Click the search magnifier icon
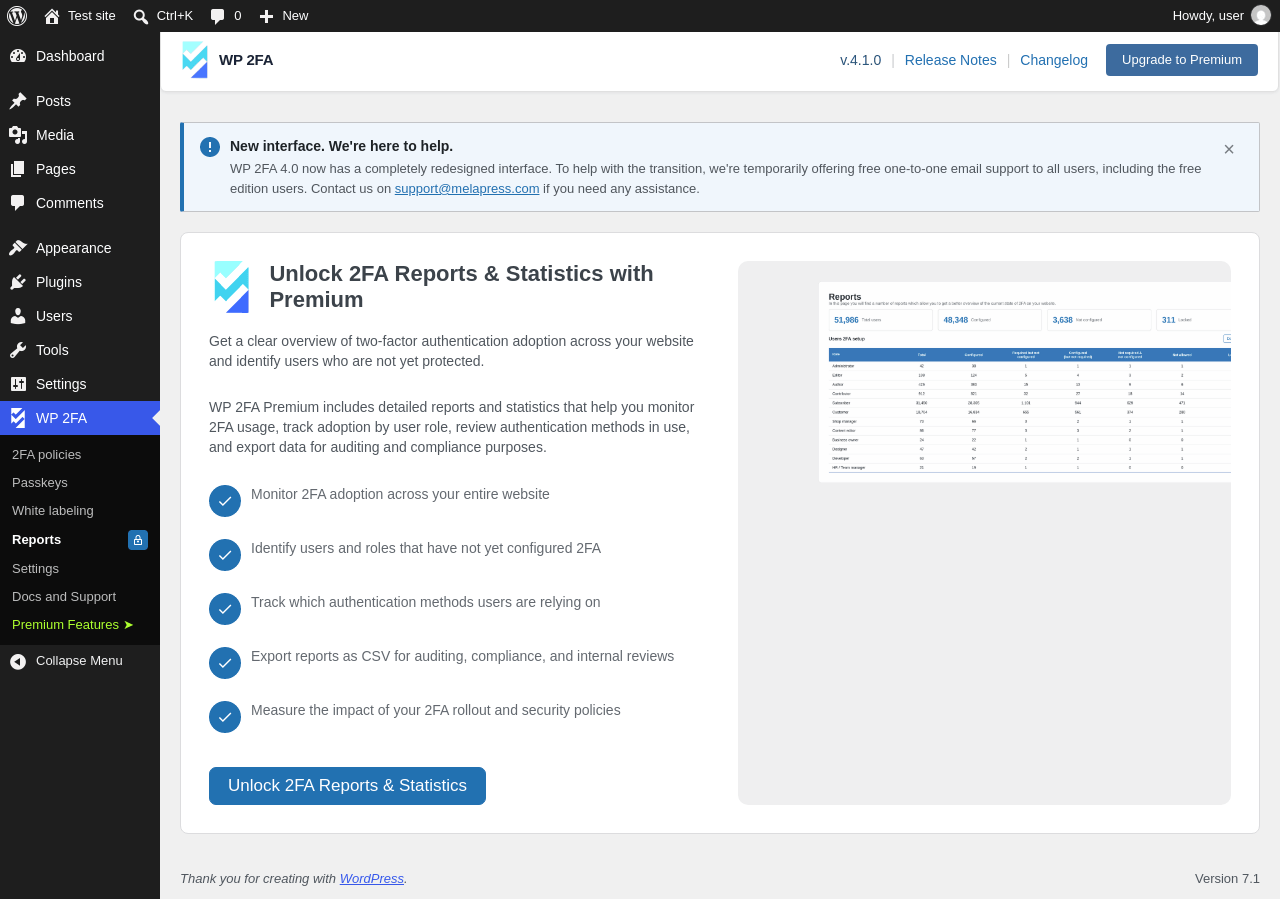Viewport: 1280px width, 899px height. pos(141,16)
